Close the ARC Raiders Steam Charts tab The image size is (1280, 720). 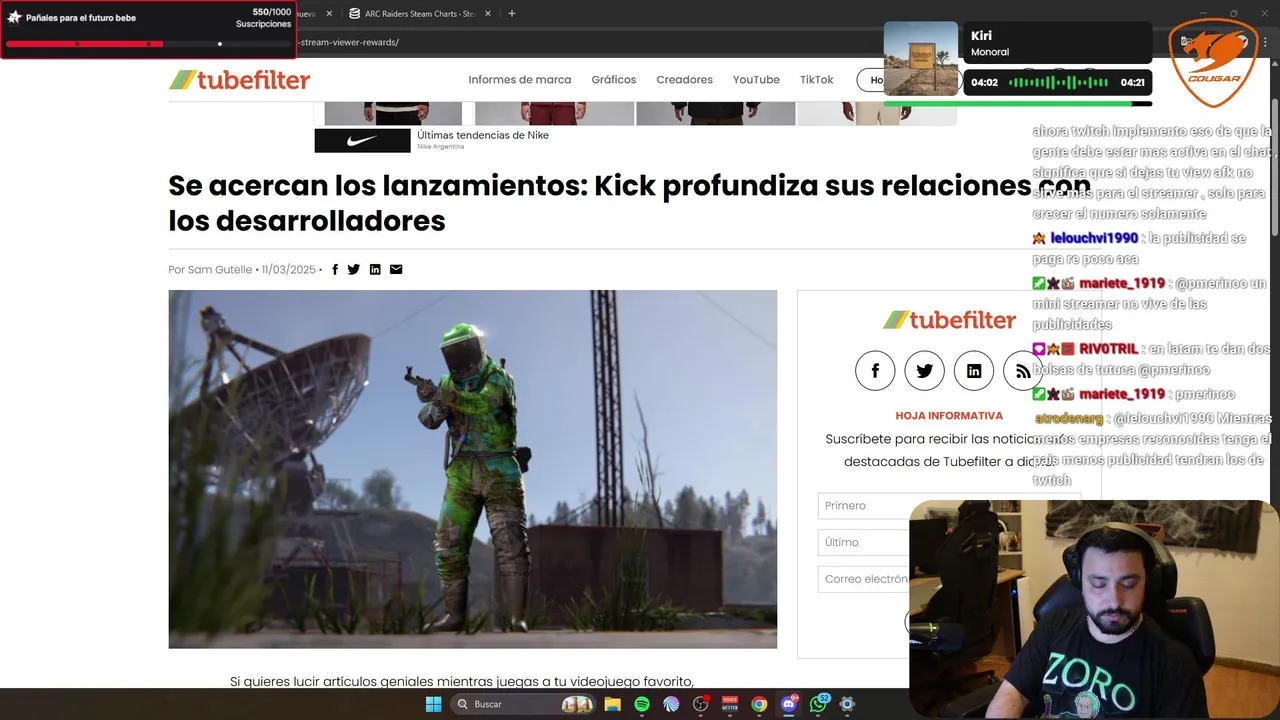[x=488, y=14]
